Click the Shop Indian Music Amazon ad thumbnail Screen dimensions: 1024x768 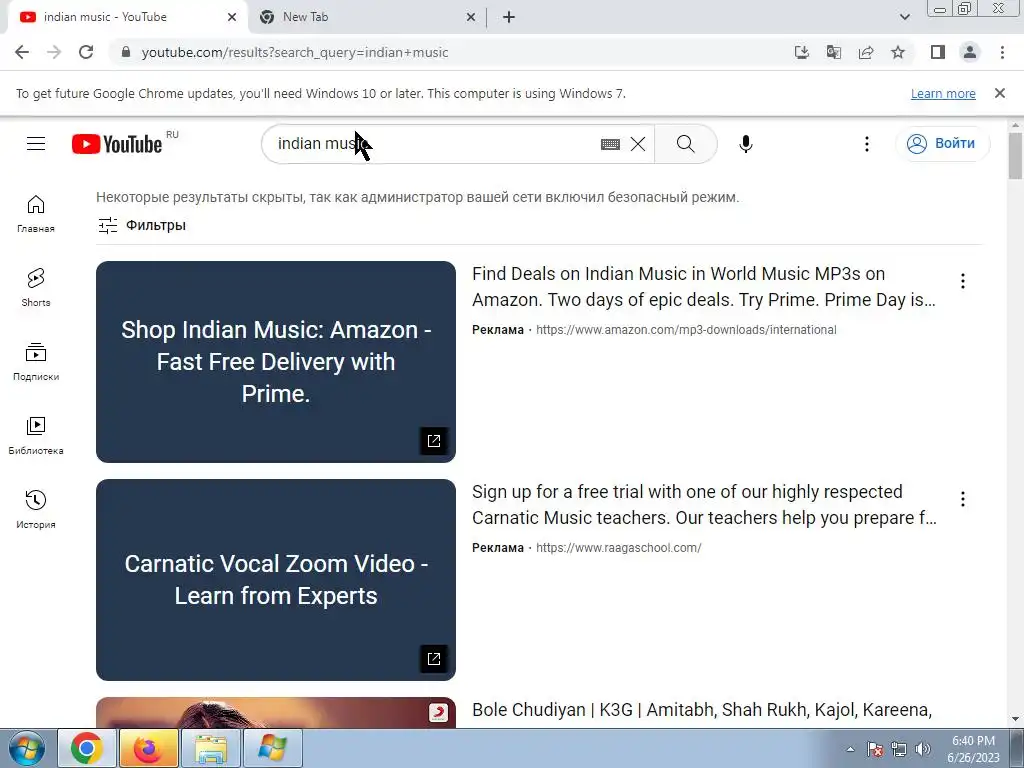point(276,362)
